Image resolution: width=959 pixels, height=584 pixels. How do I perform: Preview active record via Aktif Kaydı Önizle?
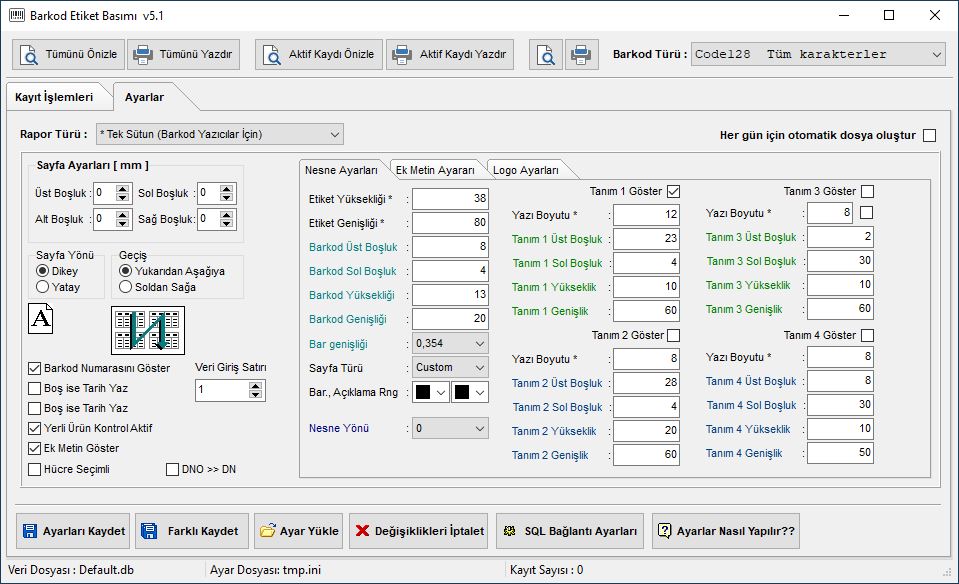pyautogui.click(x=319, y=54)
